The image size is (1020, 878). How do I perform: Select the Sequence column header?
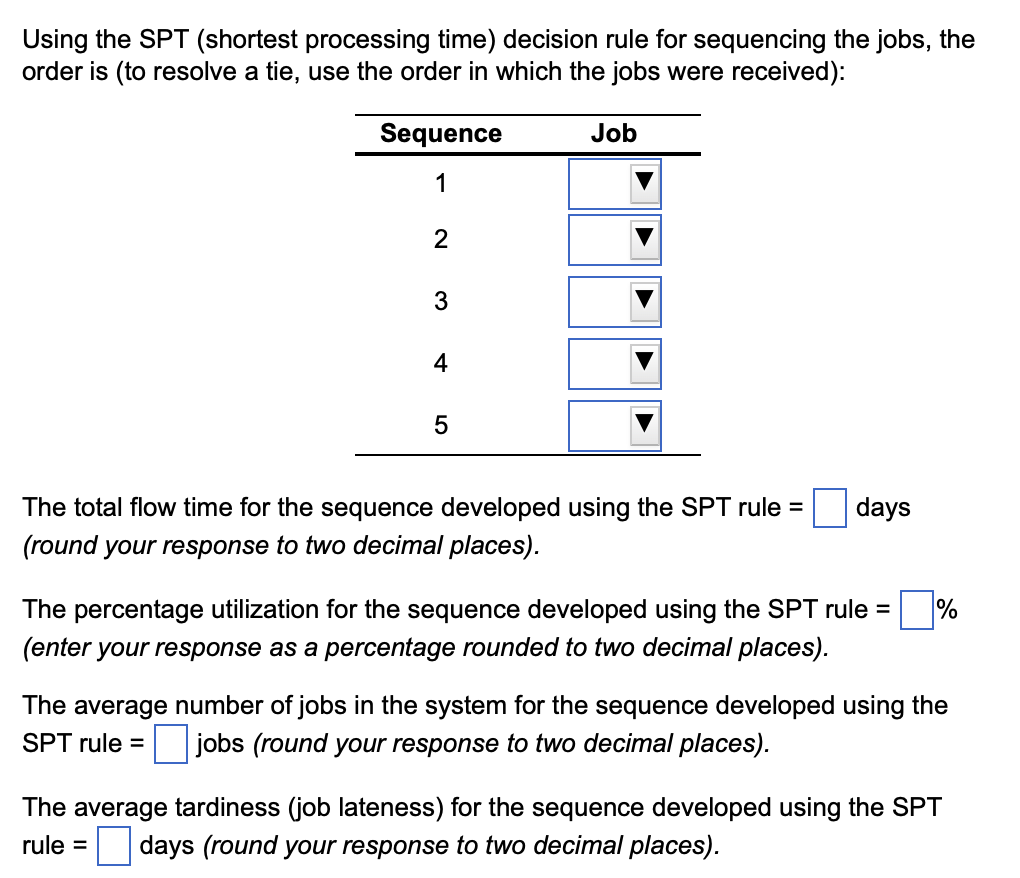click(x=440, y=133)
